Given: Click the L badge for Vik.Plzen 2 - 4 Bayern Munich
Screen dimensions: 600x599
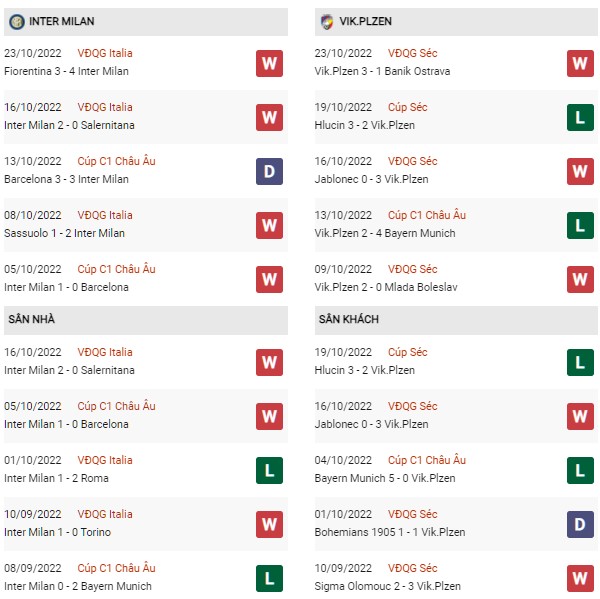Looking at the screenshot, I should pyautogui.click(x=580, y=225).
